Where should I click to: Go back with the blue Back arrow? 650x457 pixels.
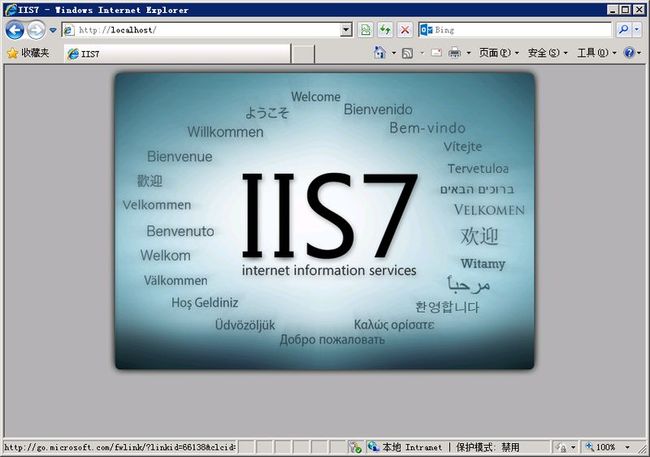click(x=15, y=30)
